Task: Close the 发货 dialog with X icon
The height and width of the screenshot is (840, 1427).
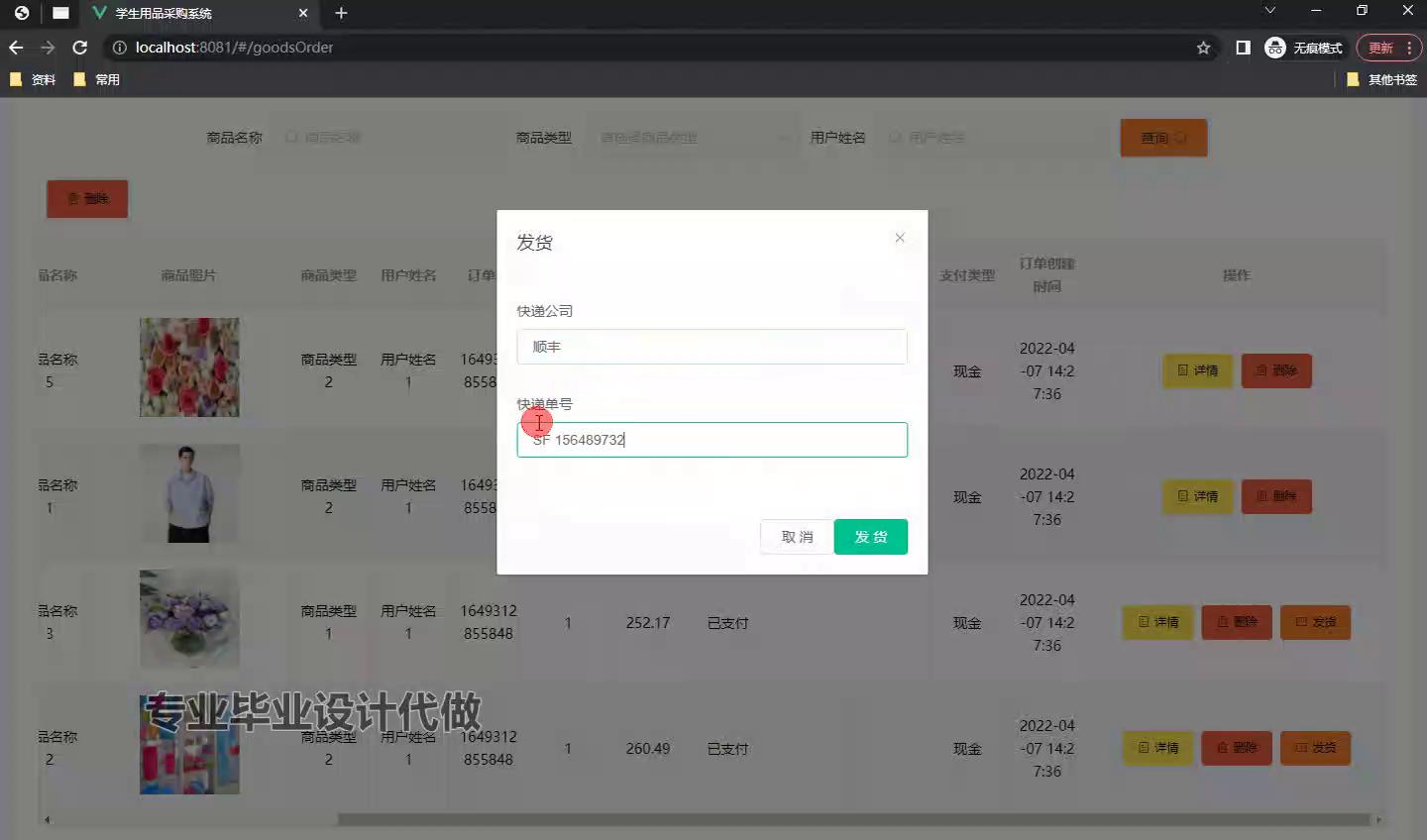Action: coord(900,238)
